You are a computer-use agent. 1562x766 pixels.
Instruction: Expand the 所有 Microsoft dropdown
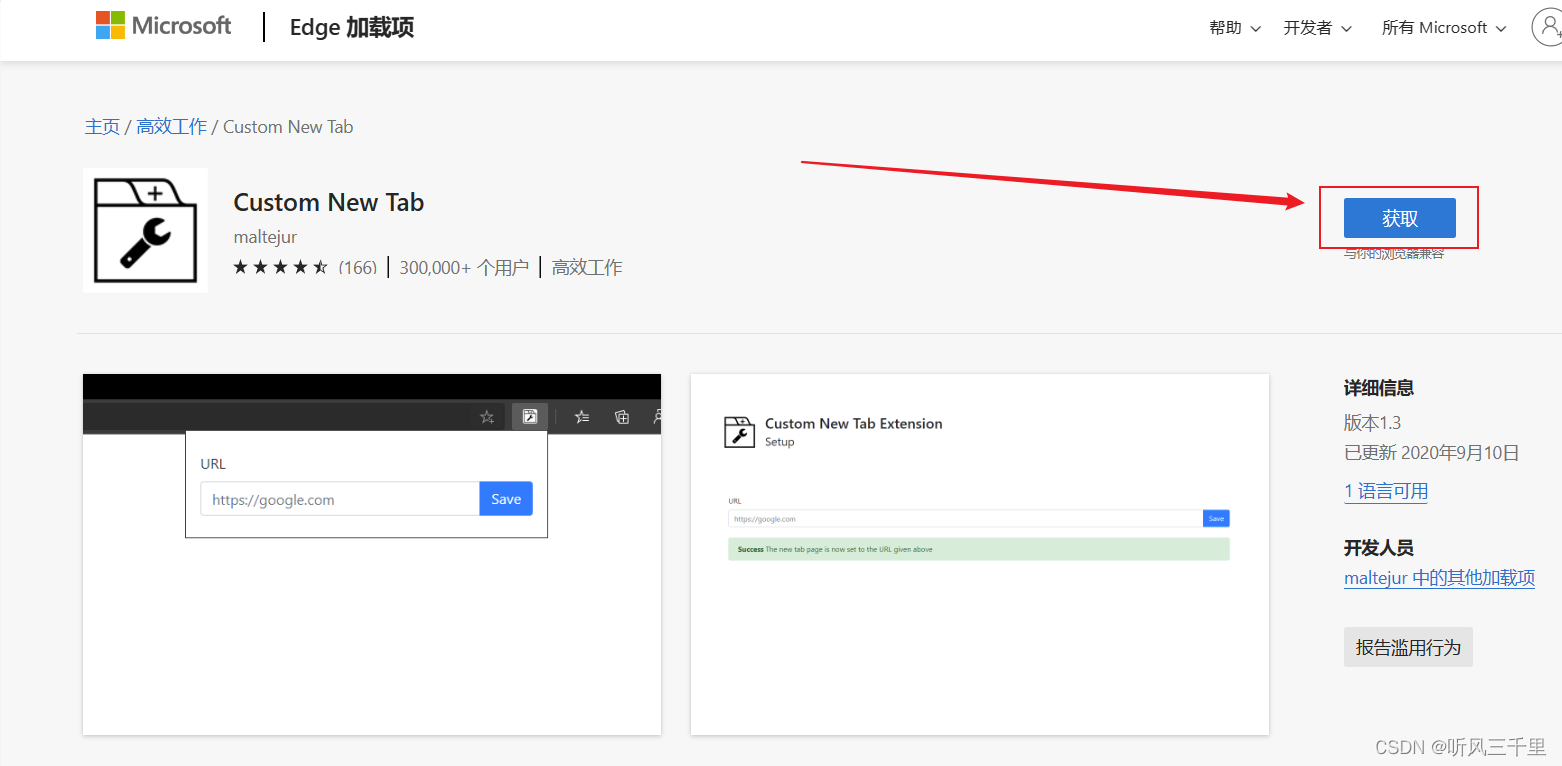click(x=1444, y=28)
